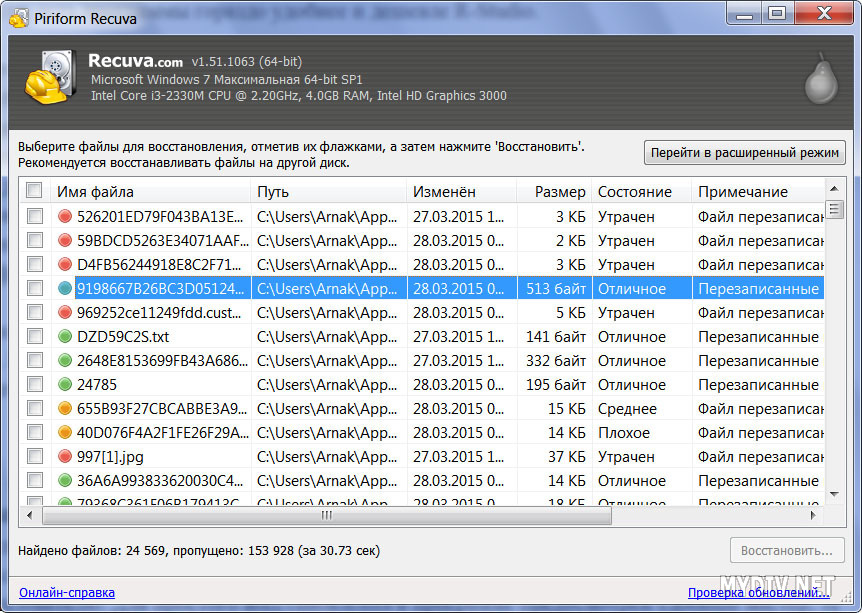Check the box for file 59BDCD5263E34071AAF
The width and height of the screenshot is (862, 613).
pyautogui.click(x=35, y=240)
